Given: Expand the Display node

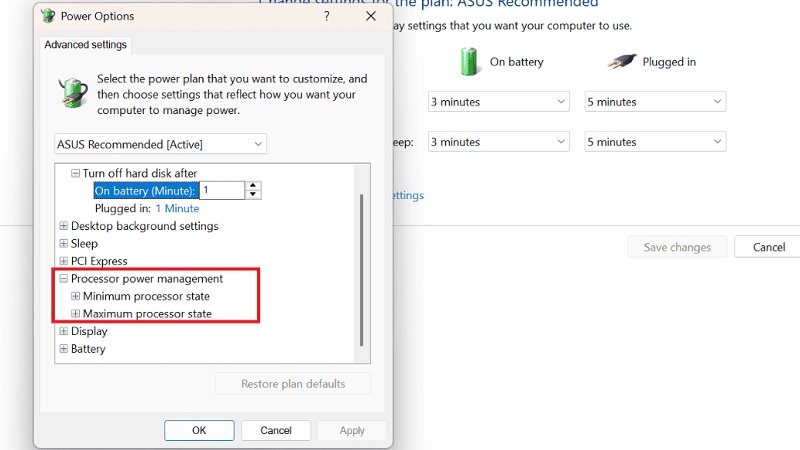Looking at the screenshot, I should tap(64, 331).
